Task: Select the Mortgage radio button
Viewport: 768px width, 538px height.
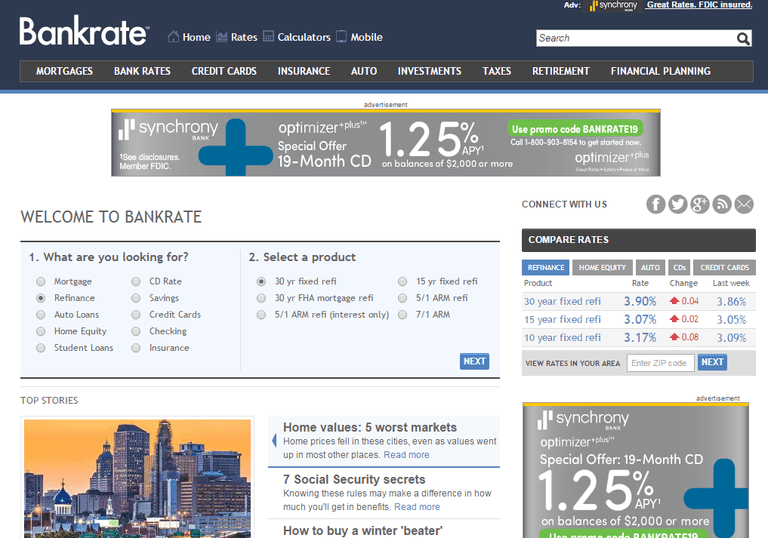Action: (x=41, y=281)
